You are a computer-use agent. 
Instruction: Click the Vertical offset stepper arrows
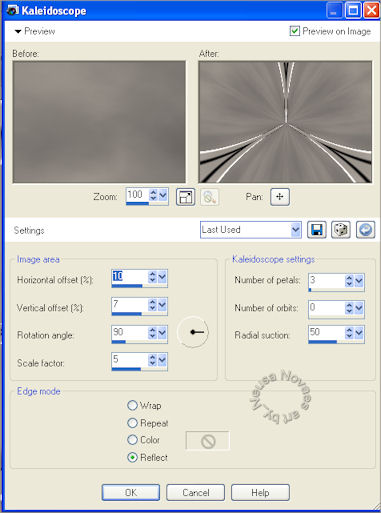pos(152,305)
